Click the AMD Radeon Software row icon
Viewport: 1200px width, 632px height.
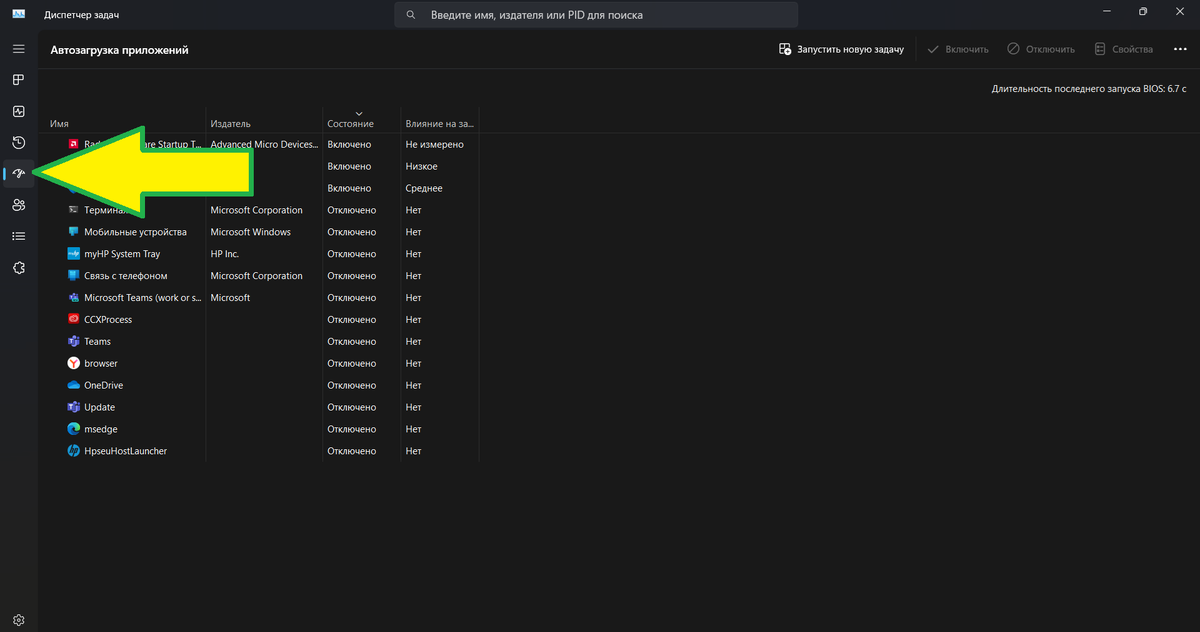74,144
